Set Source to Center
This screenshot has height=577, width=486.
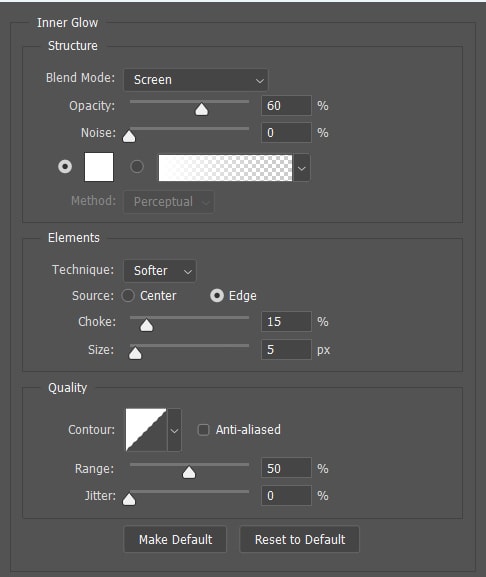[x=128, y=295]
